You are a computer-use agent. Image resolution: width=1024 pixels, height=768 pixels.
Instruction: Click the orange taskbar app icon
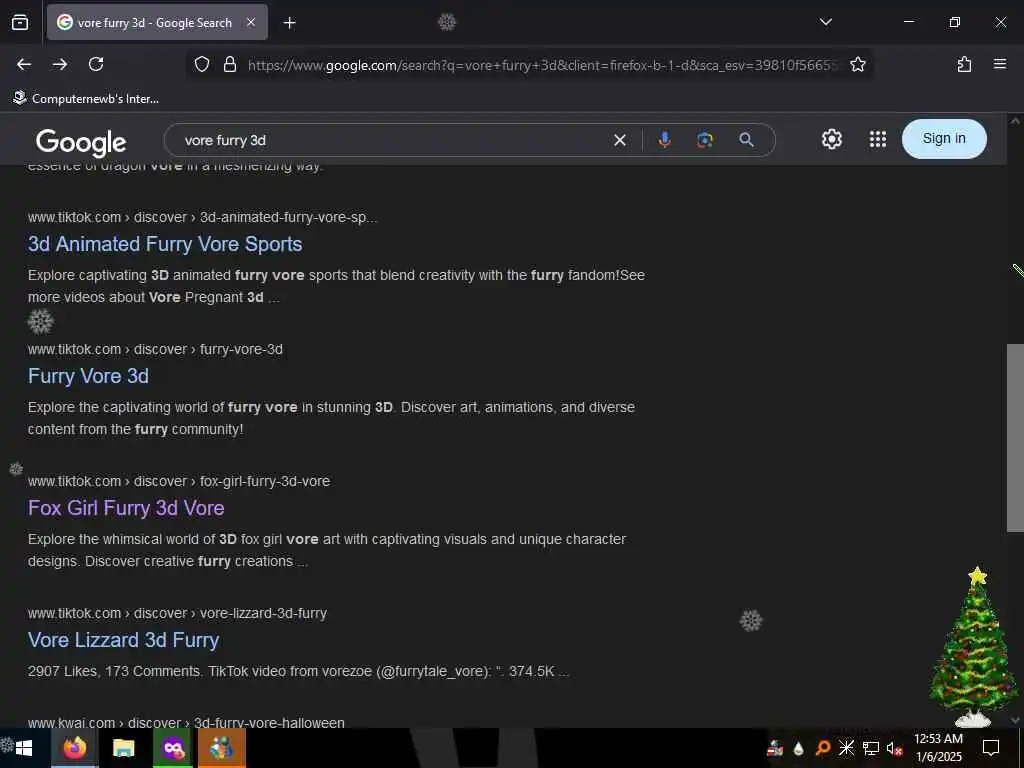(221, 748)
